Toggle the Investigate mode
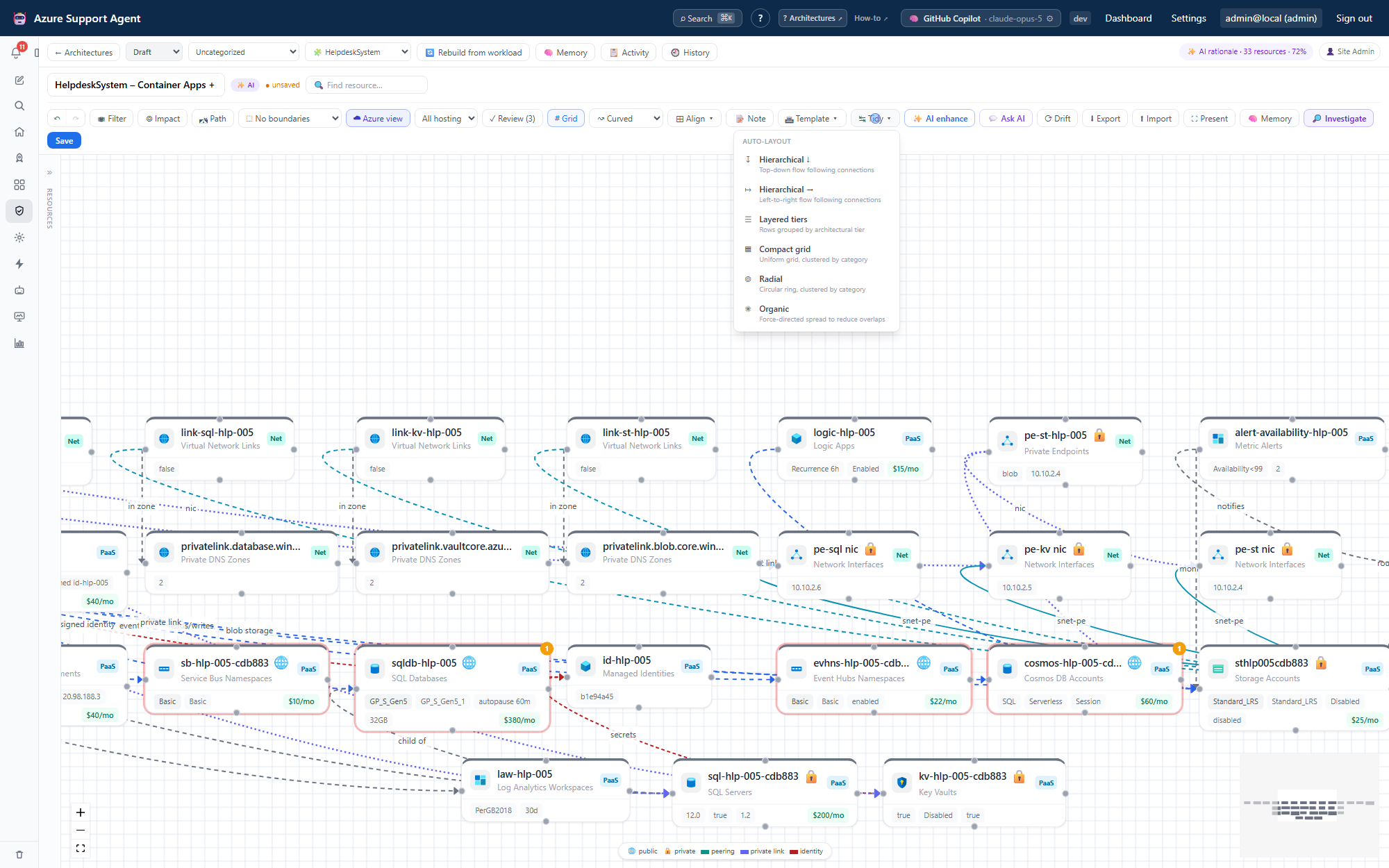Screen dimensions: 1389x868 pyautogui.click(x=1338, y=119)
